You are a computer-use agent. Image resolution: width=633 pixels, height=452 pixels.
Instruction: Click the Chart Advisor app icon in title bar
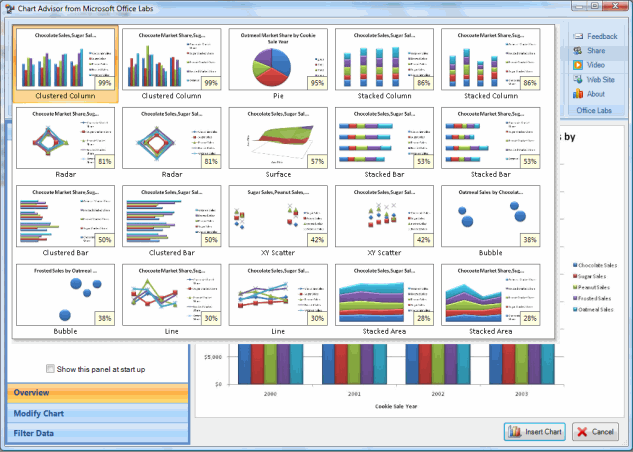click(9, 8)
